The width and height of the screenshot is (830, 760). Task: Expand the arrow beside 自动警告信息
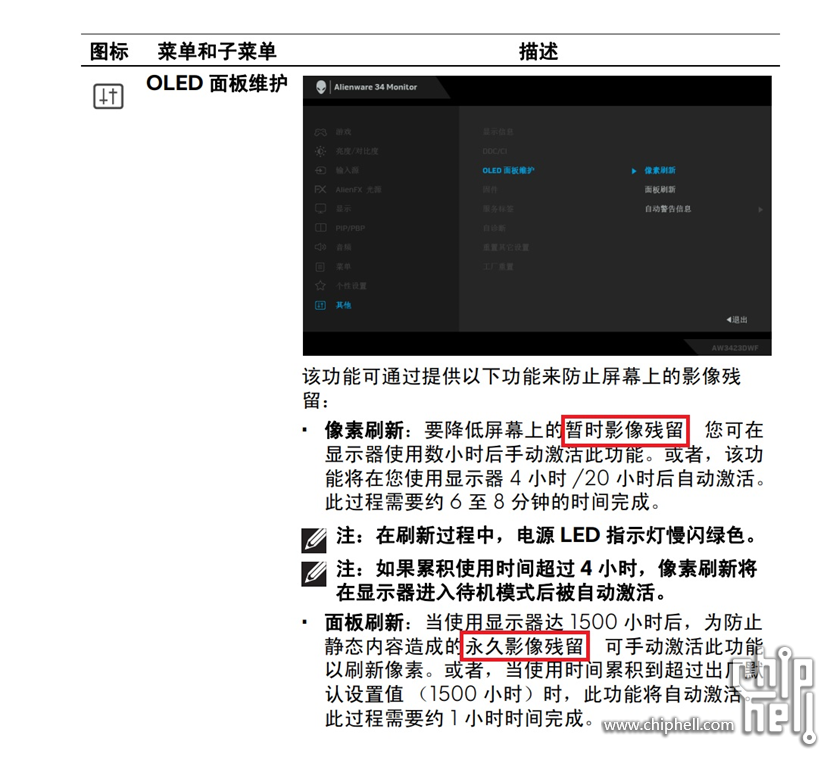click(x=760, y=210)
